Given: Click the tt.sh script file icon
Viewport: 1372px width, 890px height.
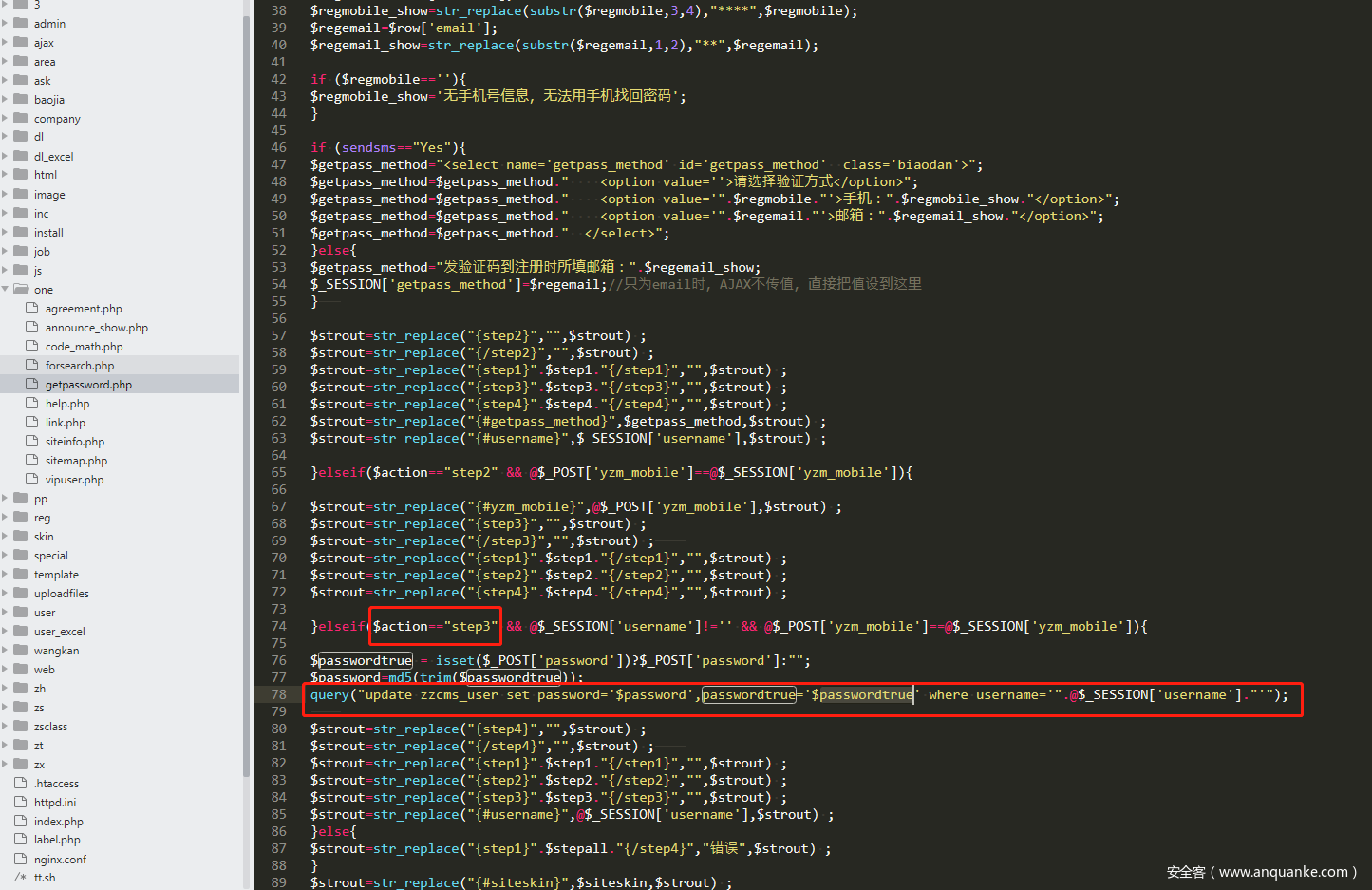Looking at the screenshot, I should click(x=21, y=878).
